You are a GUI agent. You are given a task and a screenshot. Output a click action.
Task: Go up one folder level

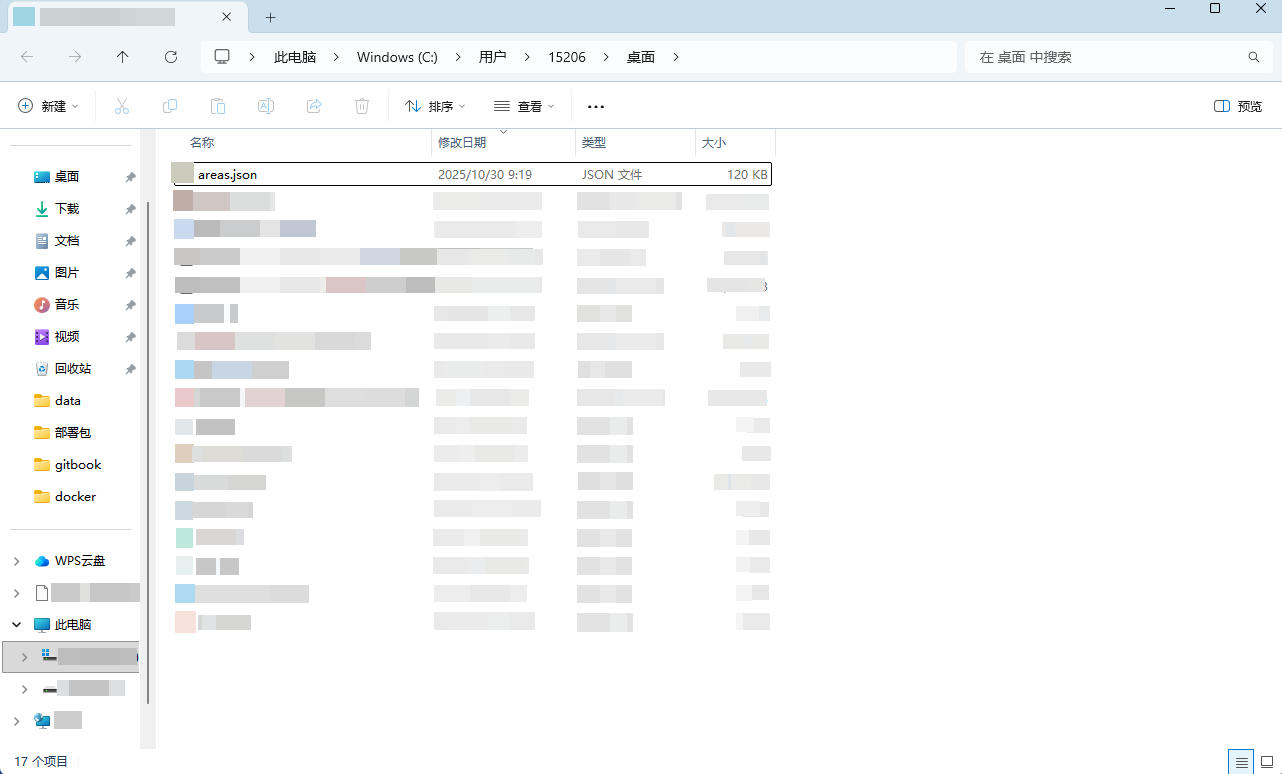pyautogui.click(x=123, y=57)
